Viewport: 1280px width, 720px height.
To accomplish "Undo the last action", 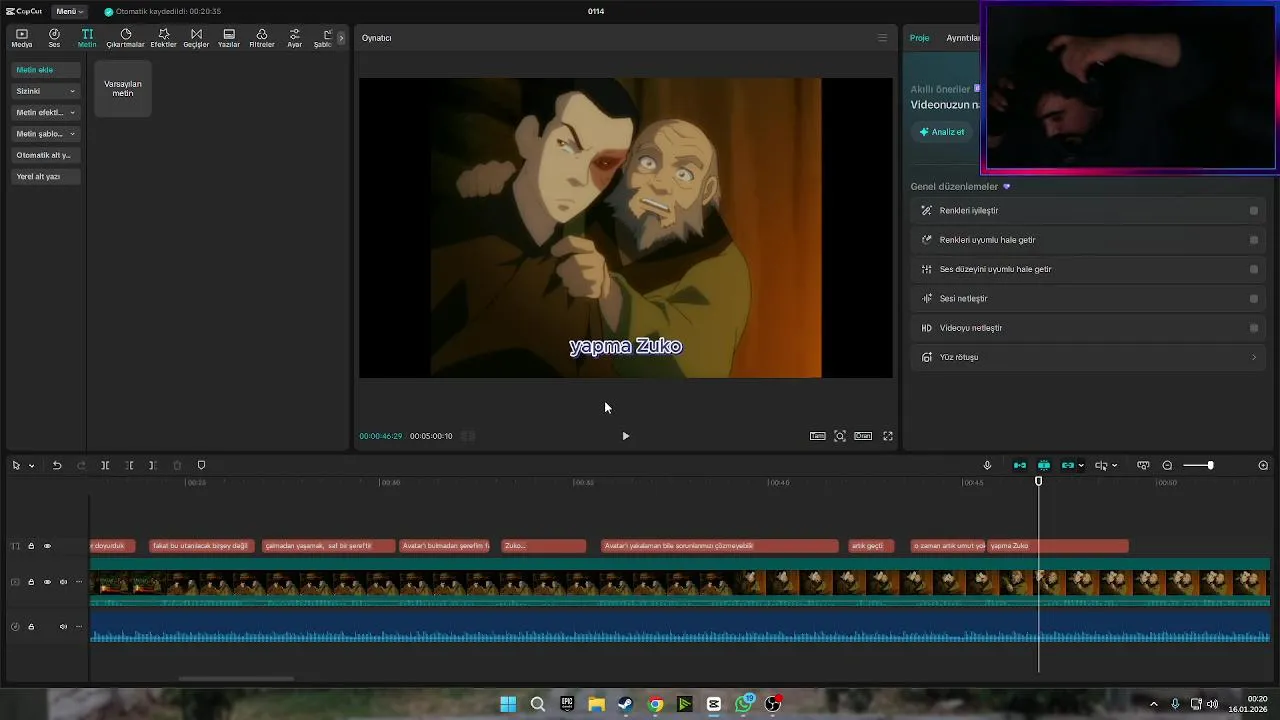I will coord(57,465).
